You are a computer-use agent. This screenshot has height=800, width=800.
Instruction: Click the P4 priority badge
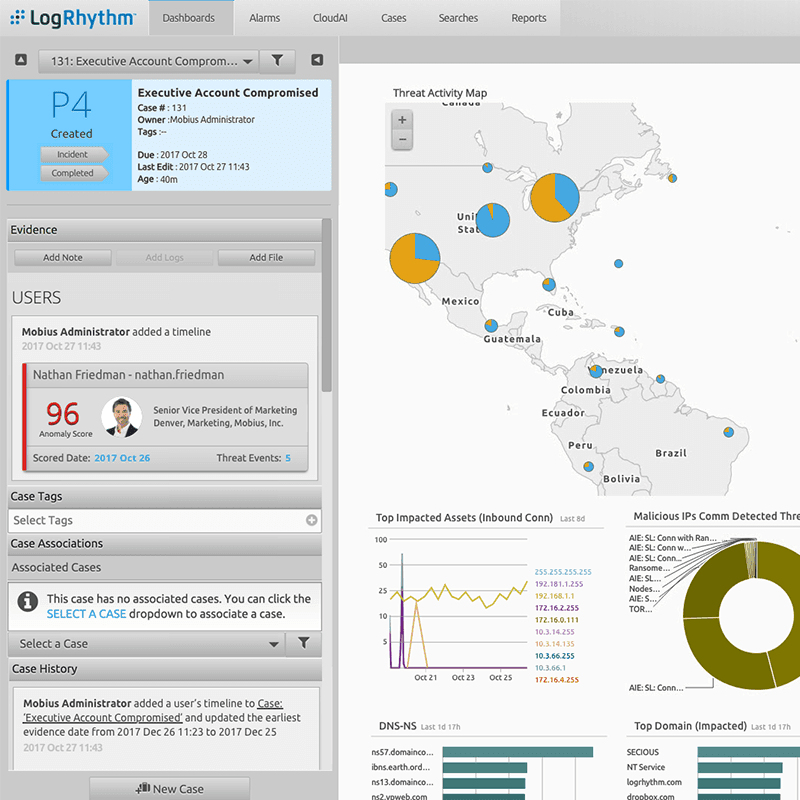click(71, 105)
